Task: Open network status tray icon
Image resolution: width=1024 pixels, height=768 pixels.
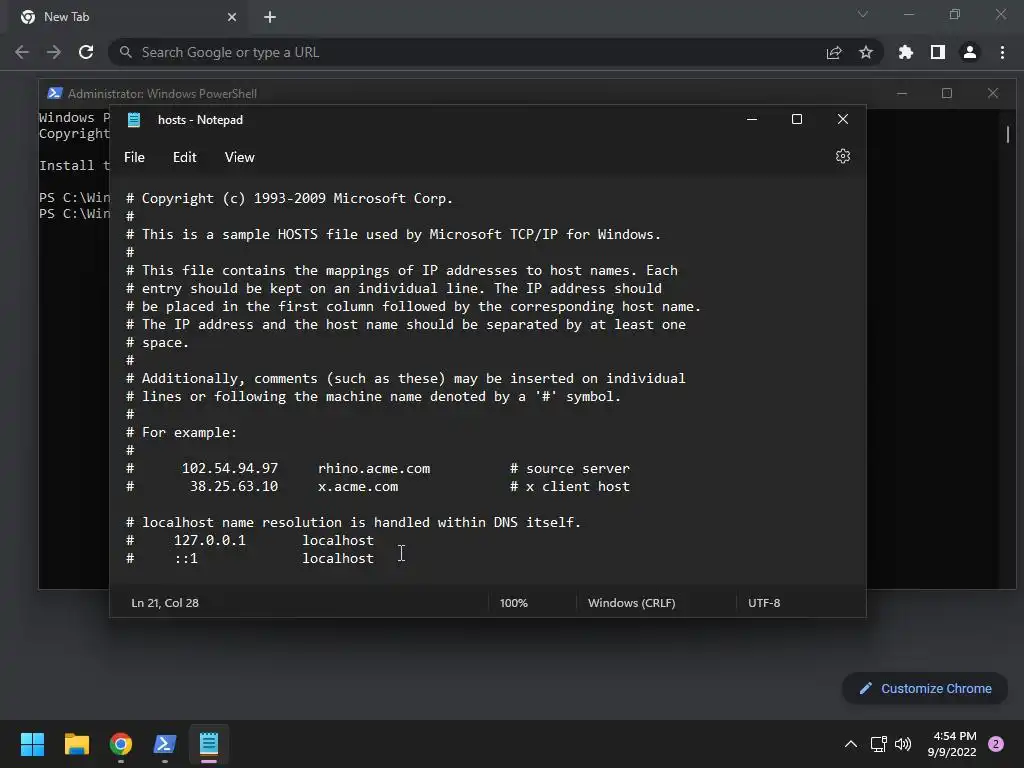Action: (878, 744)
